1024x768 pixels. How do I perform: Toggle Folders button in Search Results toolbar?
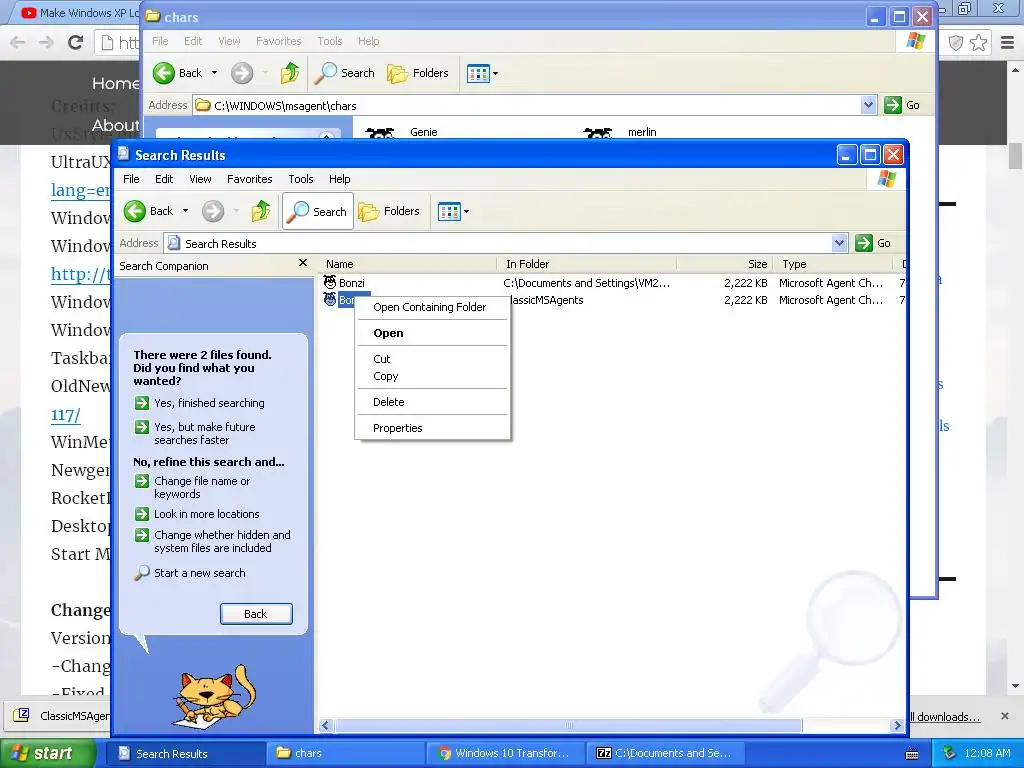(x=389, y=211)
